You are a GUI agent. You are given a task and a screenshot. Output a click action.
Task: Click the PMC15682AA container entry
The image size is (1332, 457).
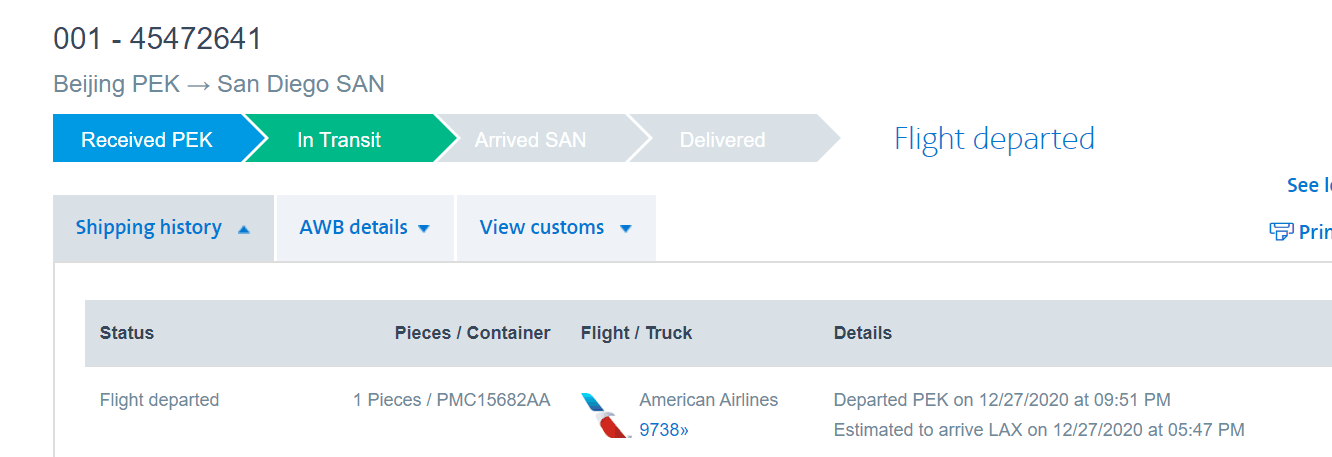491,400
